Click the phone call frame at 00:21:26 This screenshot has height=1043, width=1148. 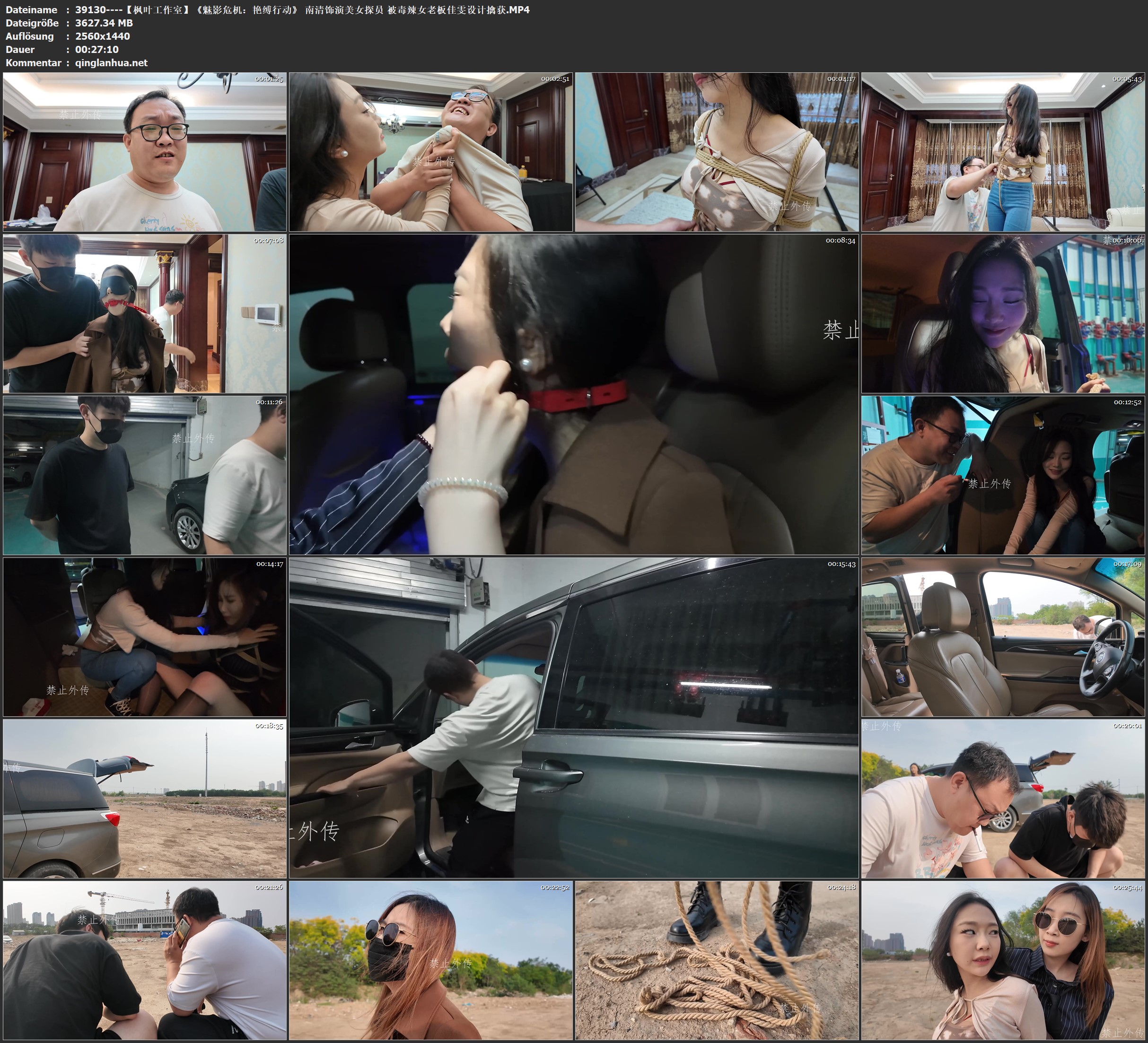pos(145,960)
